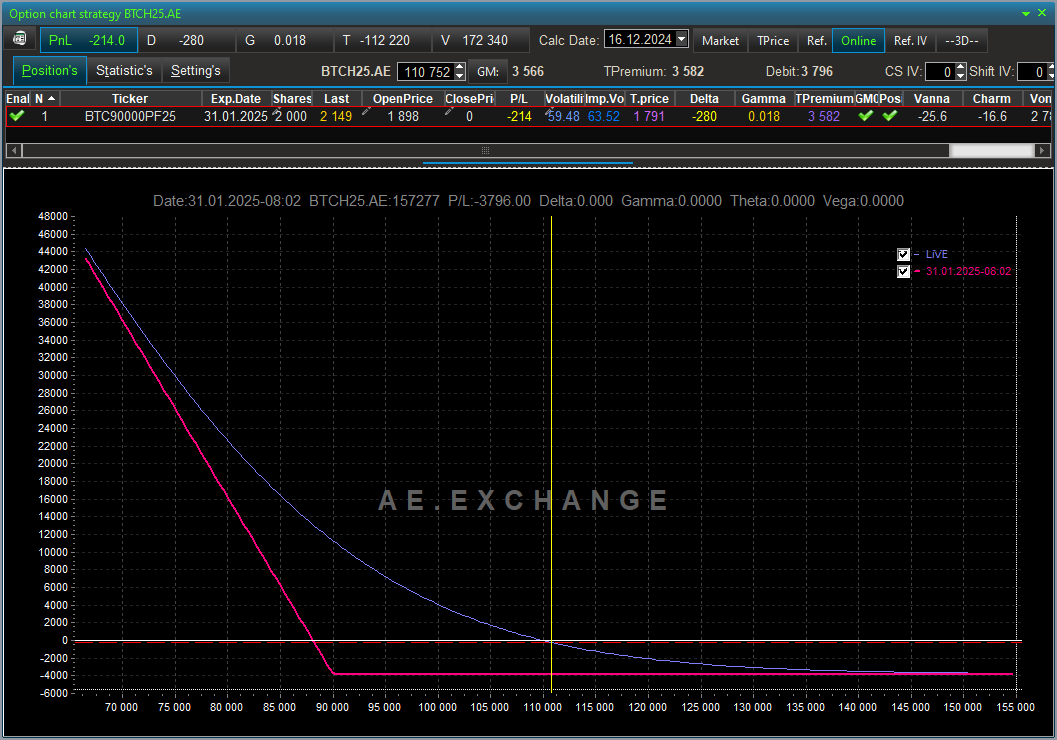Select the T -112 220 theta indicator
The height and width of the screenshot is (740, 1057).
coord(382,40)
